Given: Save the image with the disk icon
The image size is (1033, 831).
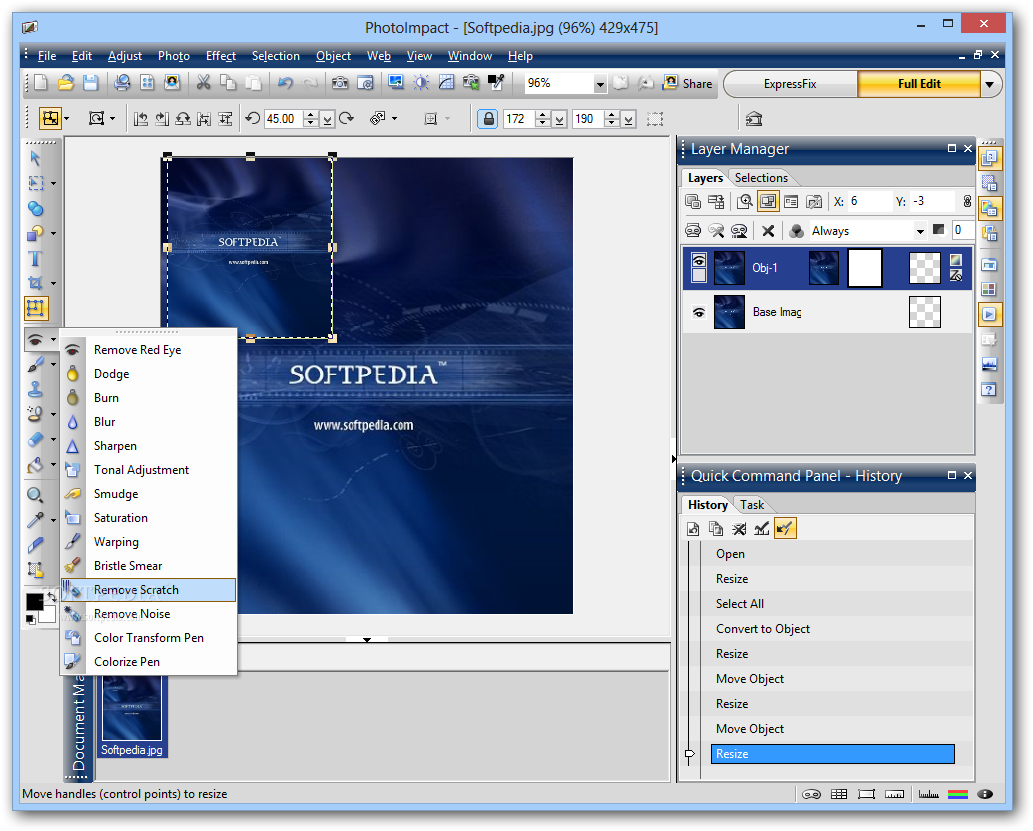Looking at the screenshot, I should [90, 82].
